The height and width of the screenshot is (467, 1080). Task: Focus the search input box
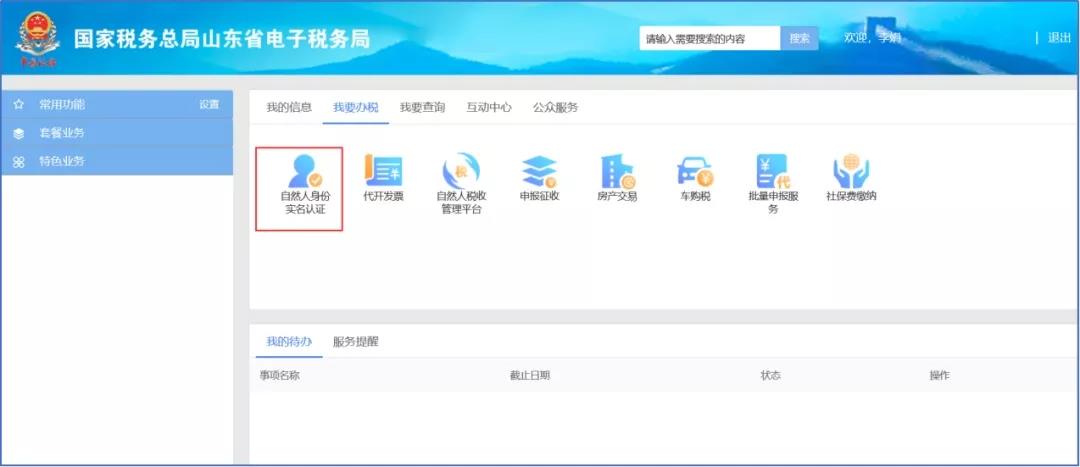[x=710, y=39]
